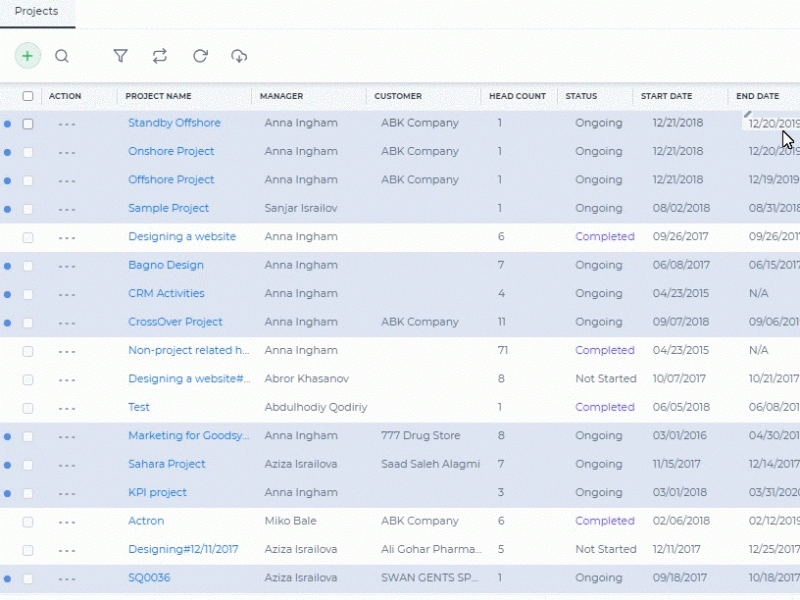The height and width of the screenshot is (600, 800).
Task: Open the SQ0036 project link
Action: coord(149,578)
